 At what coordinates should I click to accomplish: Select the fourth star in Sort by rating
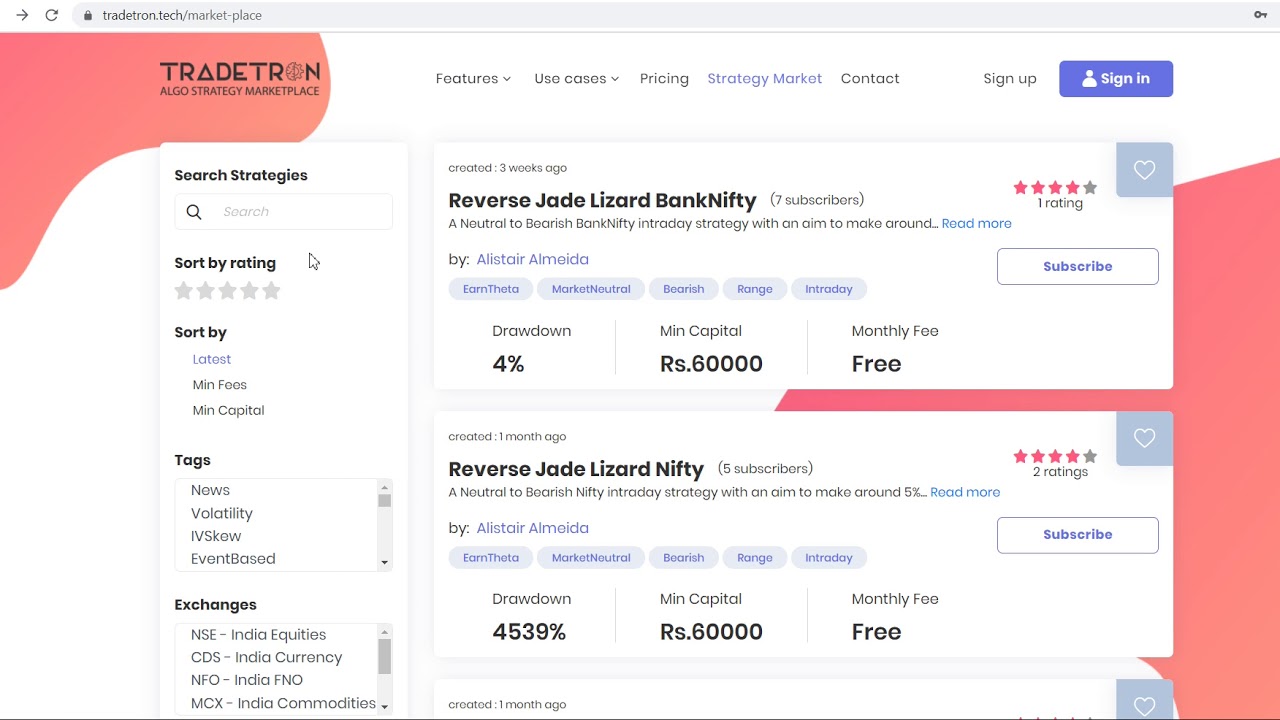tap(249, 291)
